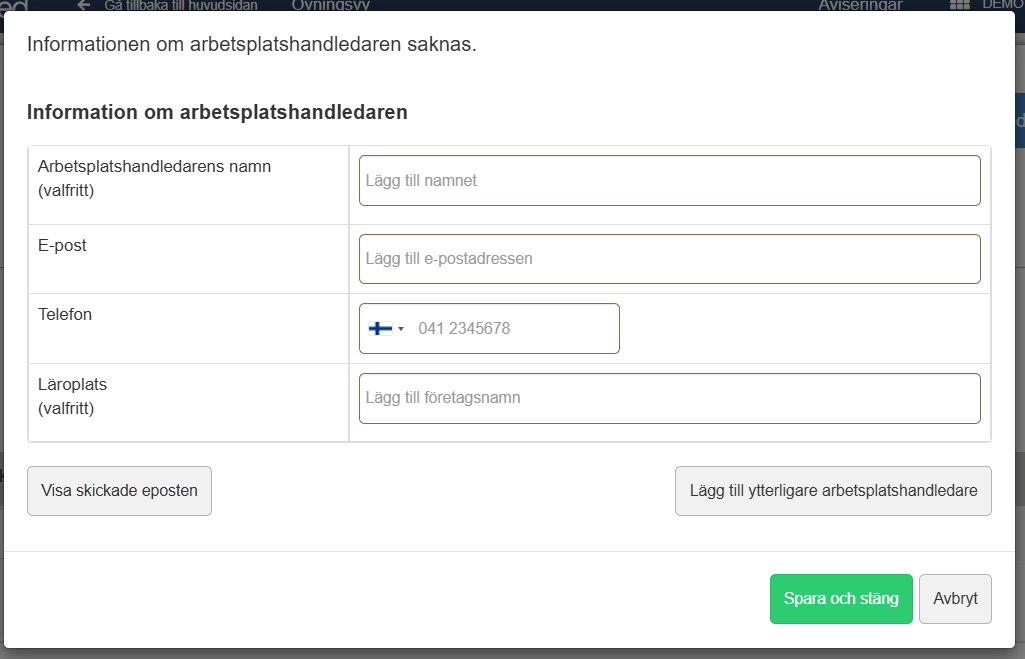This screenshot has height=659, width=1025.
Task: Click the Finland flag in the phone field
Action: pos(382,328)
